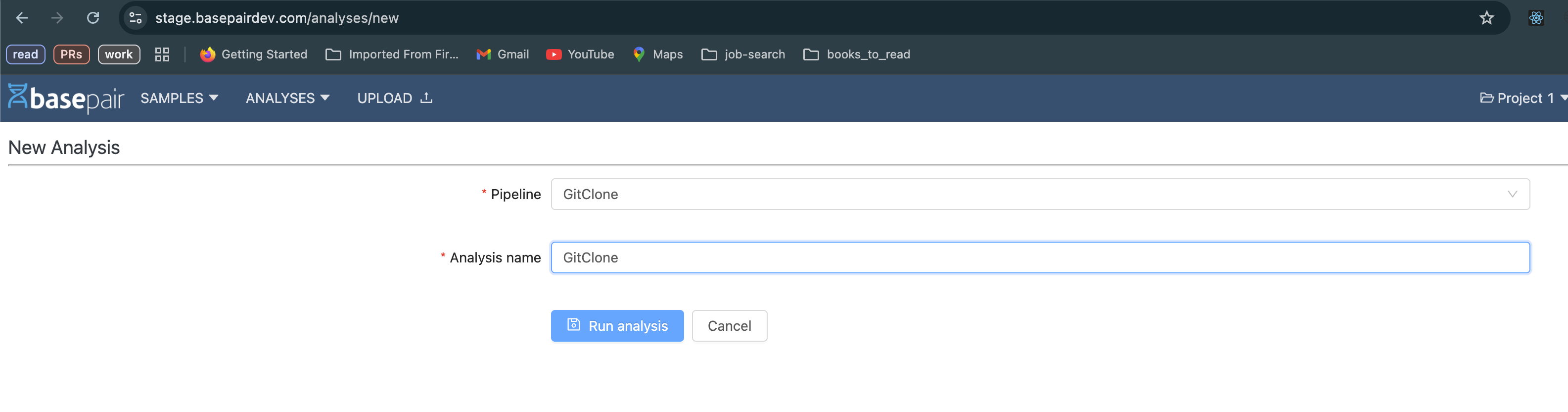Open the Pipeline dropdown showing GitClone
Viewport: 1568px width, 412px height.
pos(1040,195)
